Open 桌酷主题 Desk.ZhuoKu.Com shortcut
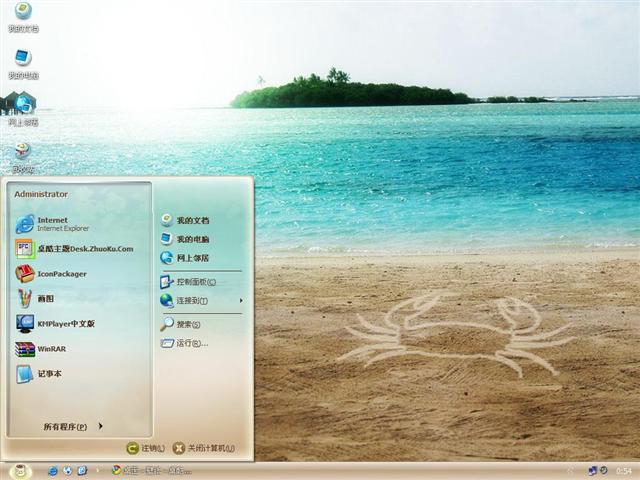Viewport: 640px width, 480px height. click(80, 249)
